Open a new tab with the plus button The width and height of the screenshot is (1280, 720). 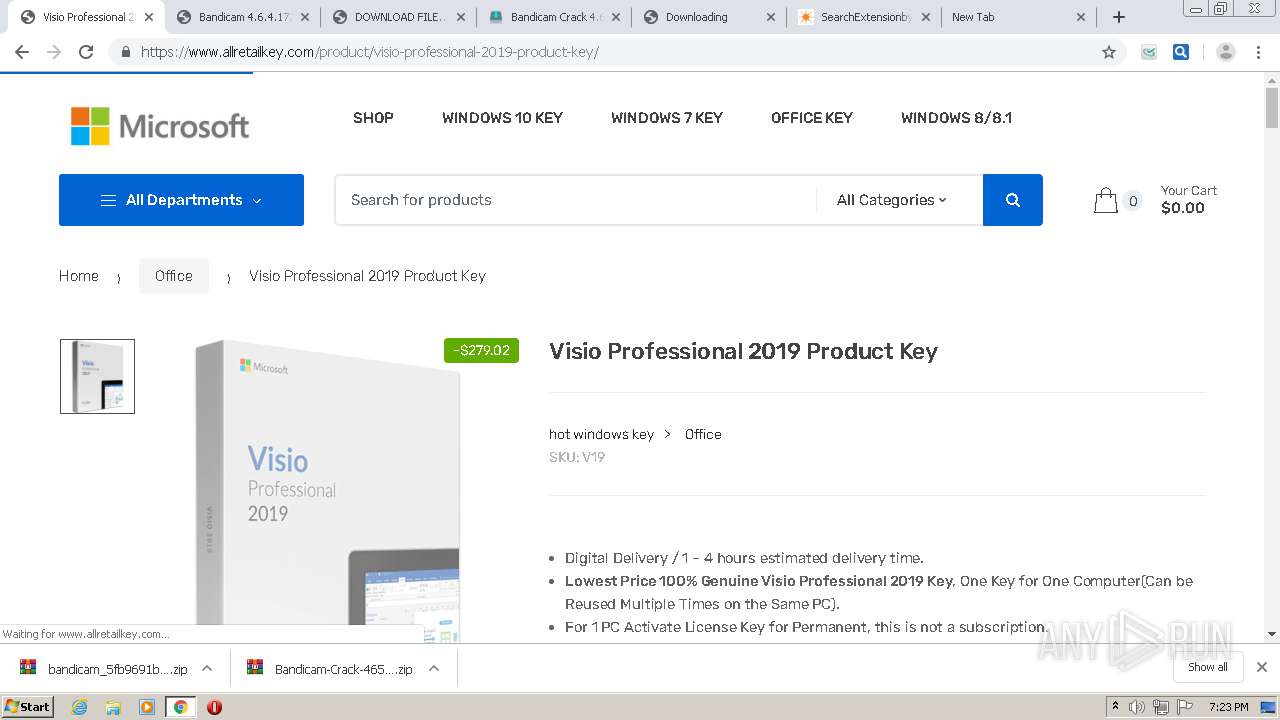[x=1119, y=17]
